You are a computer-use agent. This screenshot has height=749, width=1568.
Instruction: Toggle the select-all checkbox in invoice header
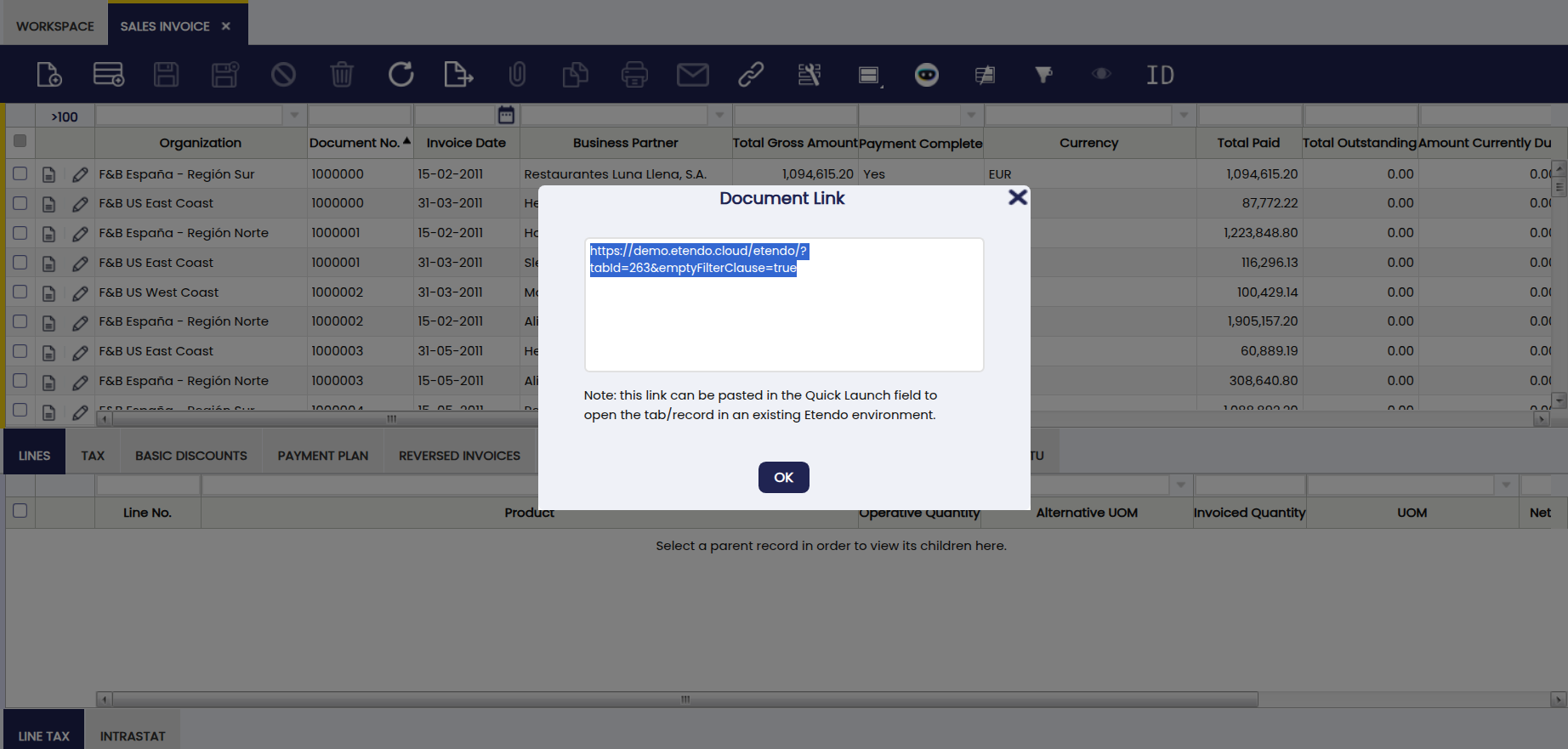click(x=20, y=141)
